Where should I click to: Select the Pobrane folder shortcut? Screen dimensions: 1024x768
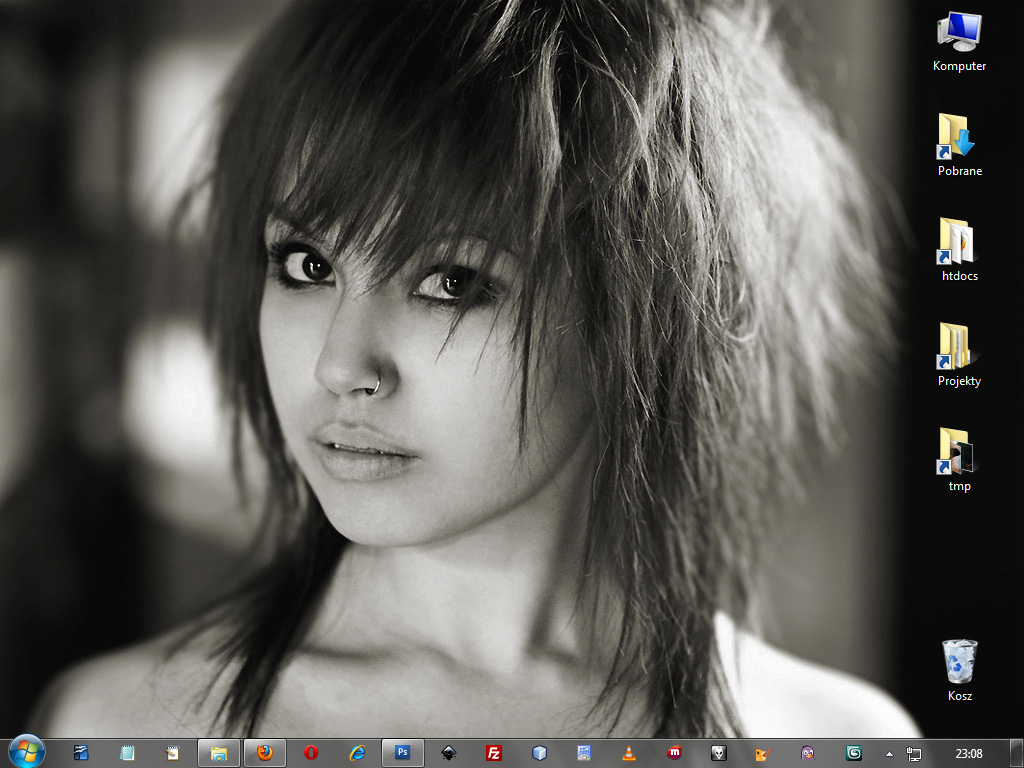click(x=959, y=145)
